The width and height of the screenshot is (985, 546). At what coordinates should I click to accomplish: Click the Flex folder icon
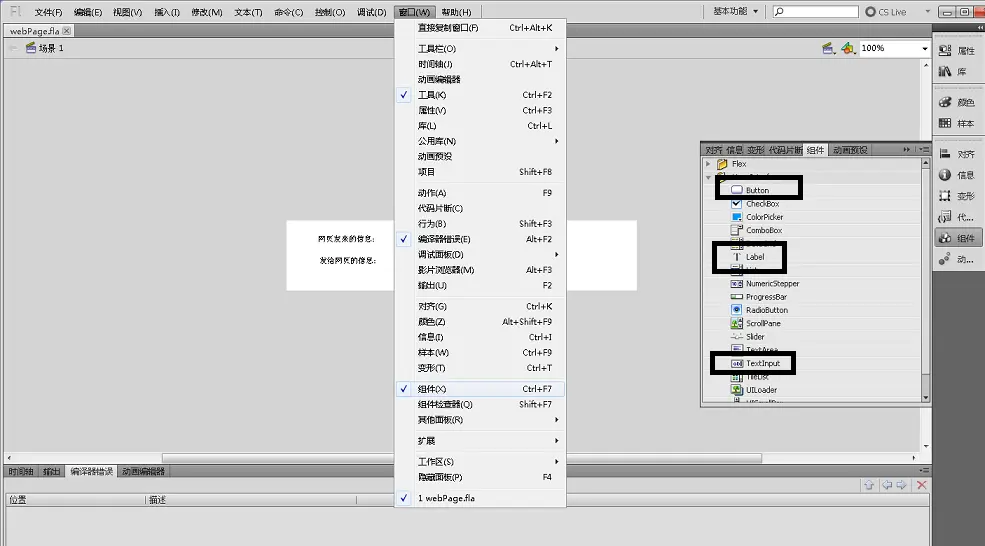click(722, 164)
